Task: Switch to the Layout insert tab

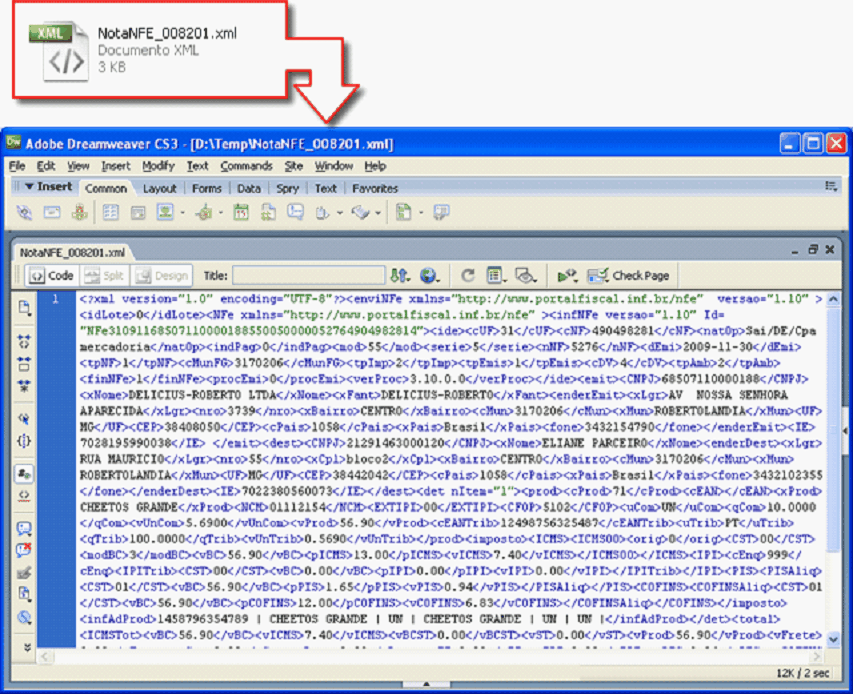Action: (160, 188)
